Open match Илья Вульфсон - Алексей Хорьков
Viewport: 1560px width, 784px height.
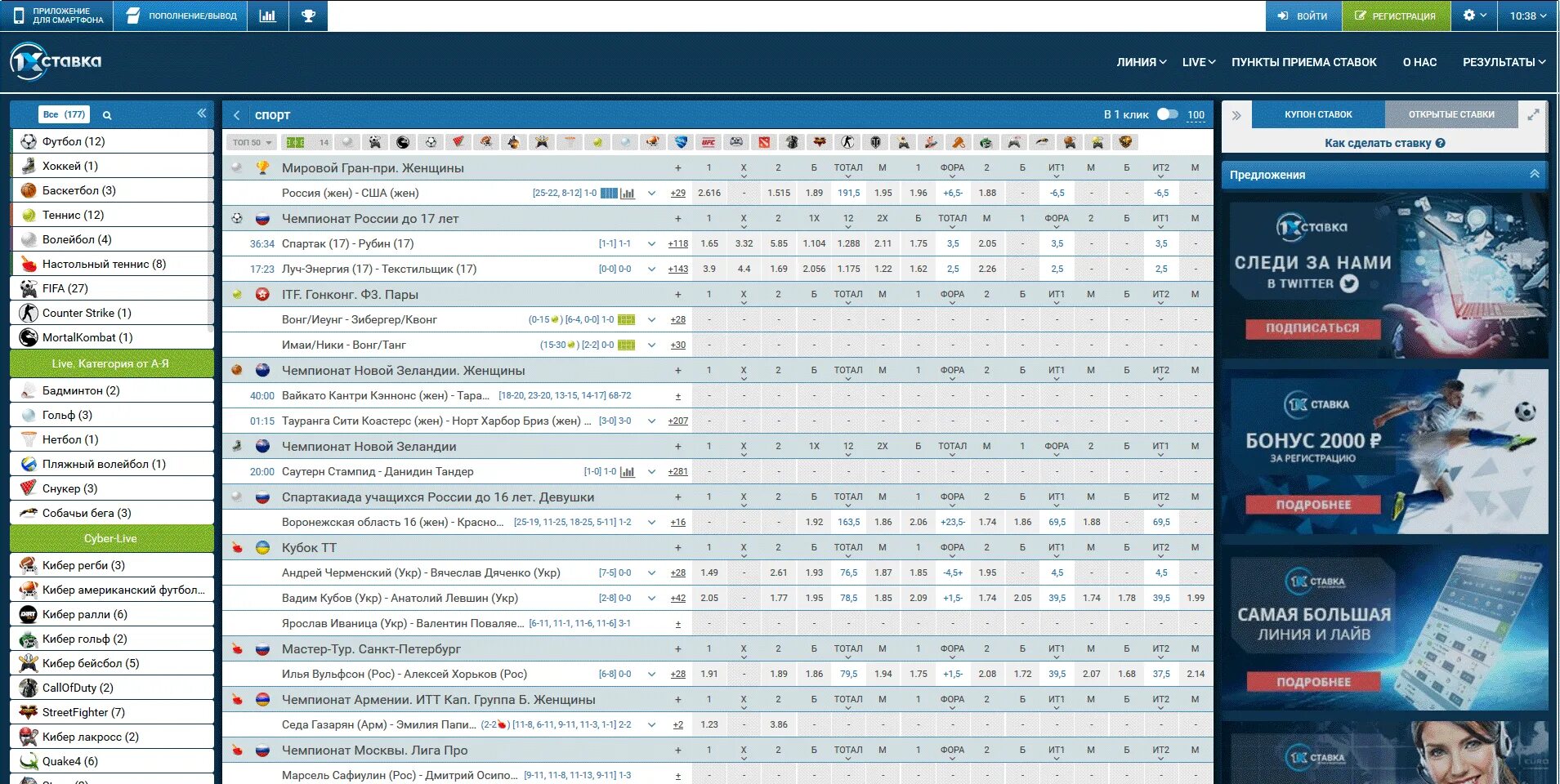[405, 675]
